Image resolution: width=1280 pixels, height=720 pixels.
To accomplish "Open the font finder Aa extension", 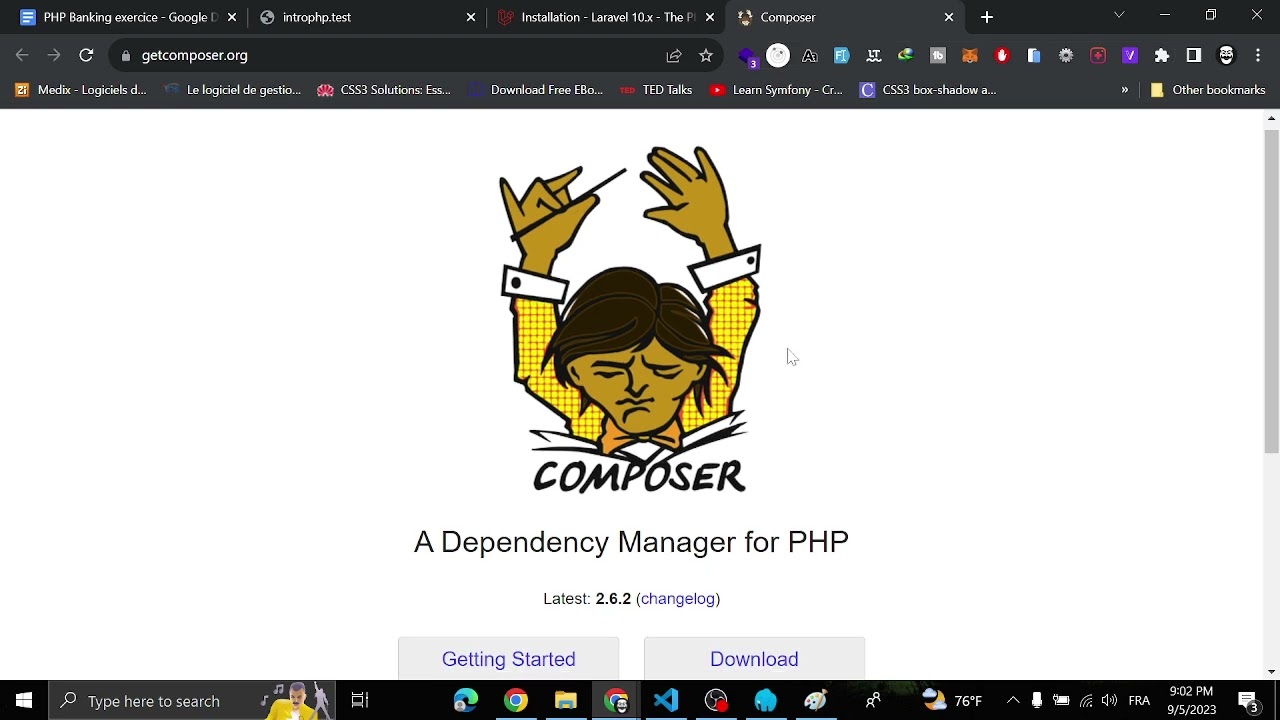I will [x=810, y=56].
